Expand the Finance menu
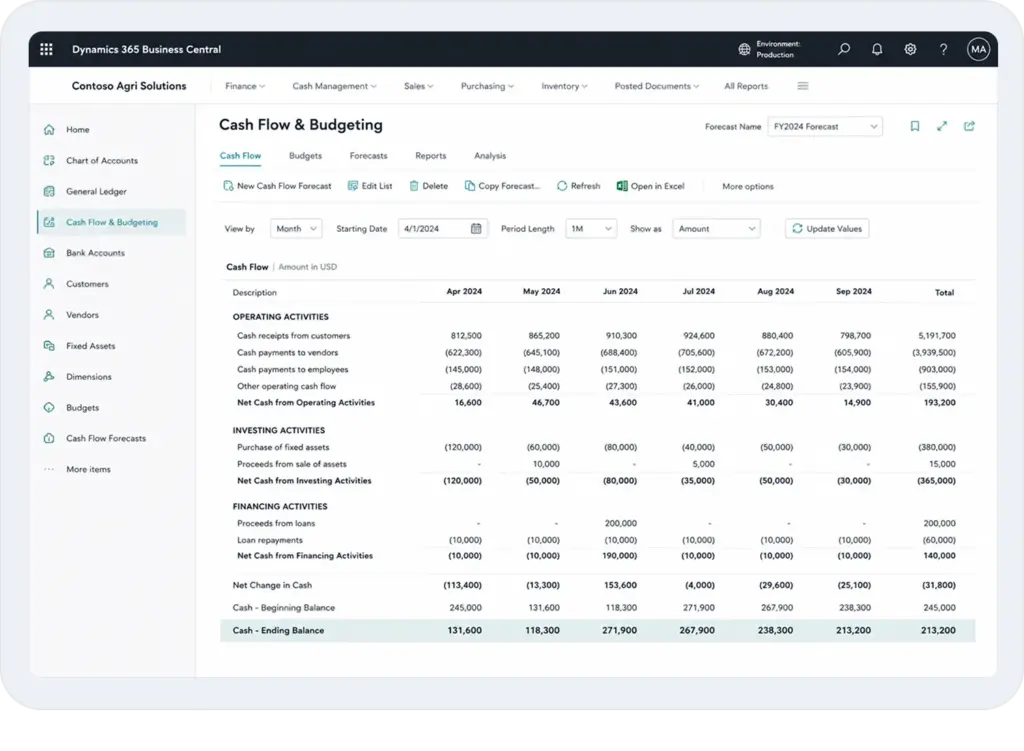 pyautogui.click(x=245, y=86)
